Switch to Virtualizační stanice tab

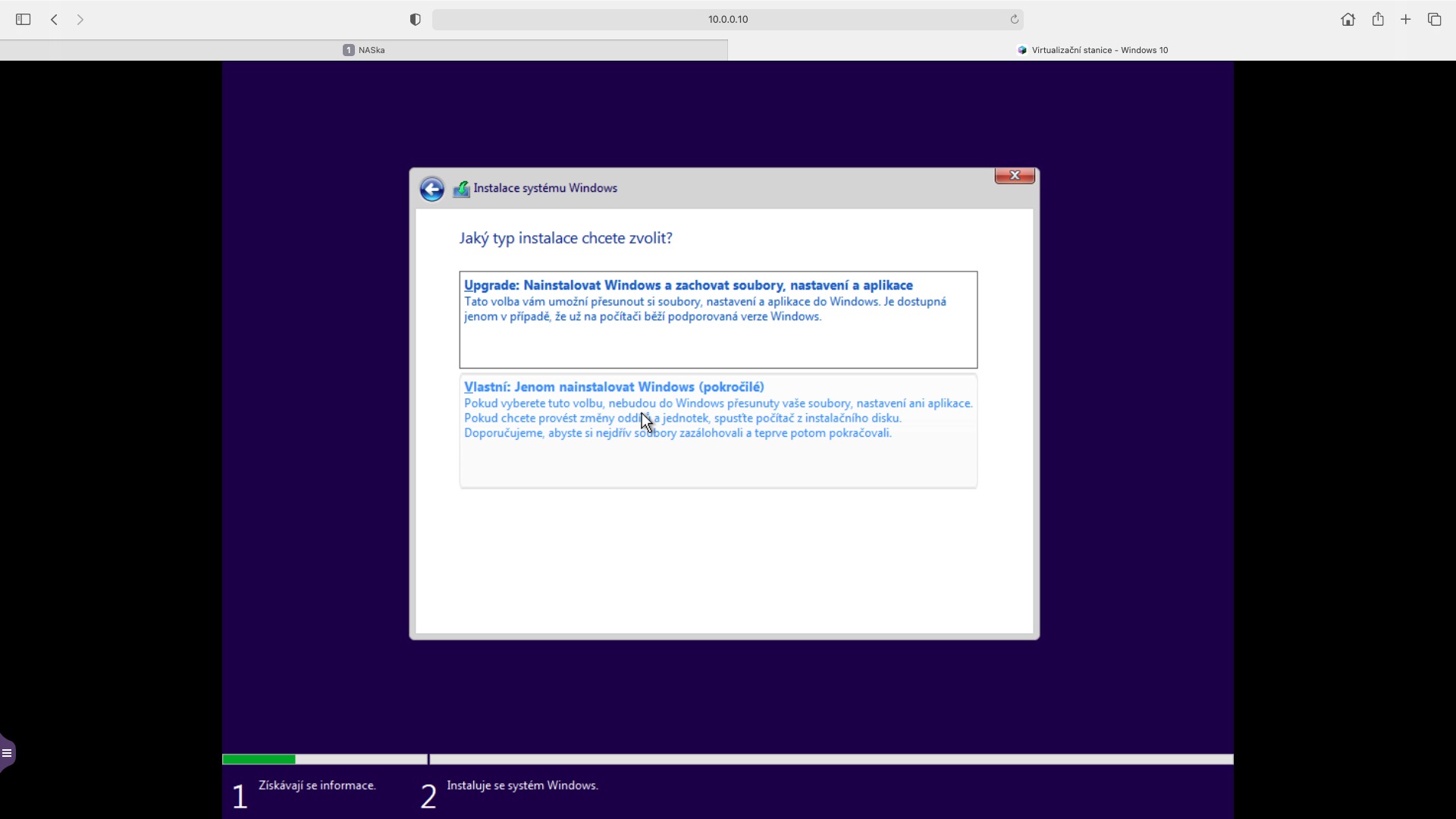click(1092, 50)
